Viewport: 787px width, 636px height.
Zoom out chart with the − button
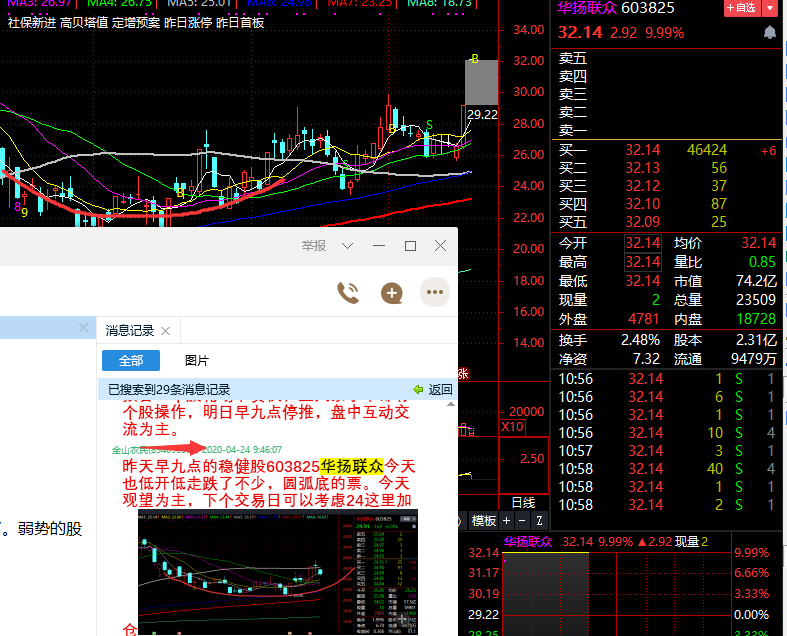pos(522,521)
